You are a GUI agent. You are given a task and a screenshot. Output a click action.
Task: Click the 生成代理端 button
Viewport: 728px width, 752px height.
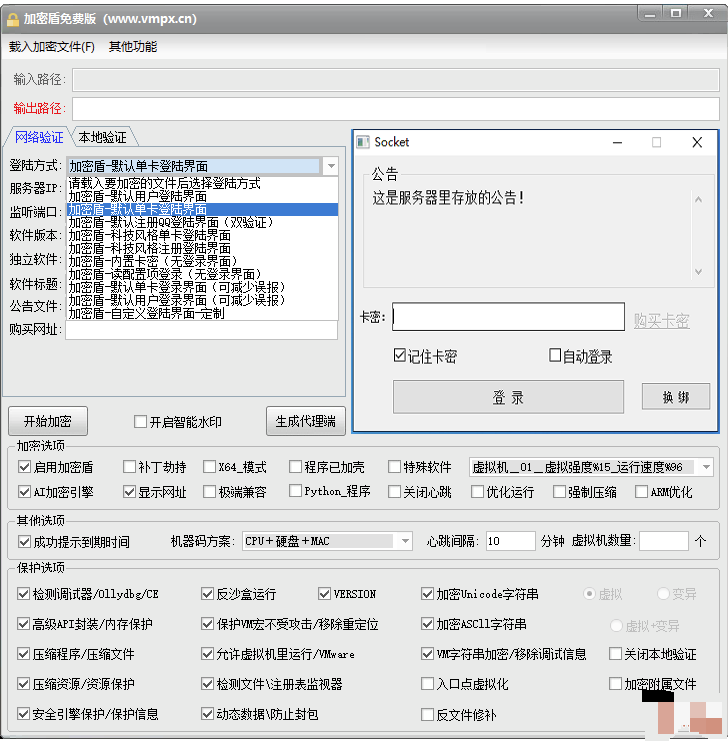(305, 421)
